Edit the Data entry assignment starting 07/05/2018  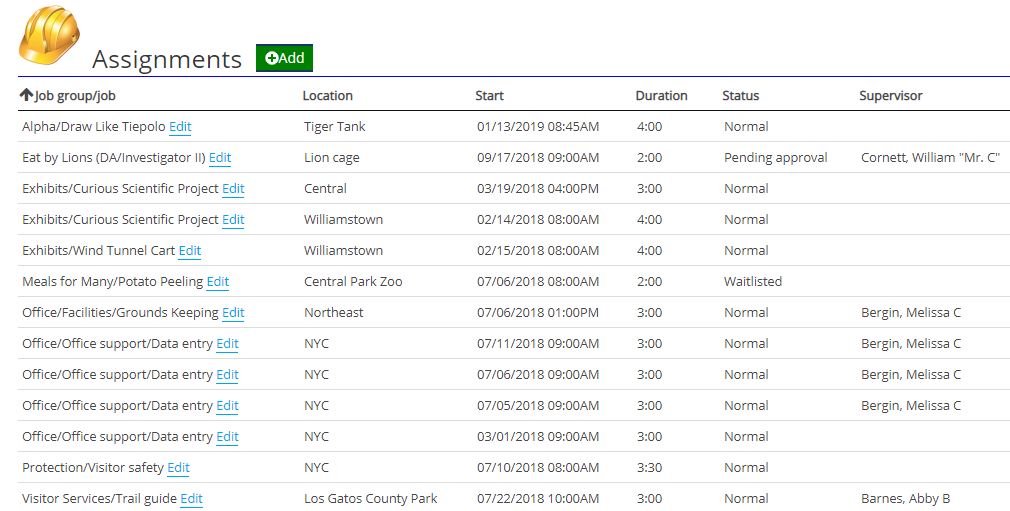pyautogui.click(x=227, y=406)
